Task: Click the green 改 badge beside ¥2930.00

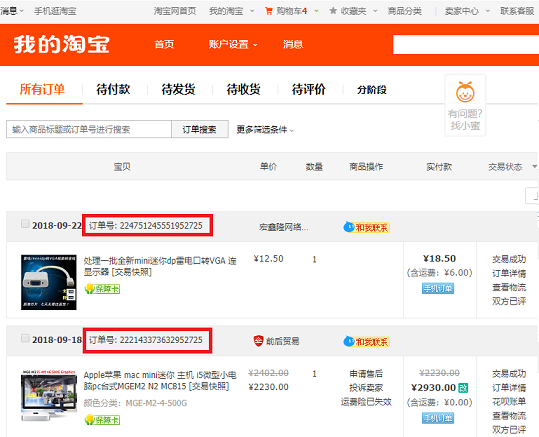Action: coord(463,388)
